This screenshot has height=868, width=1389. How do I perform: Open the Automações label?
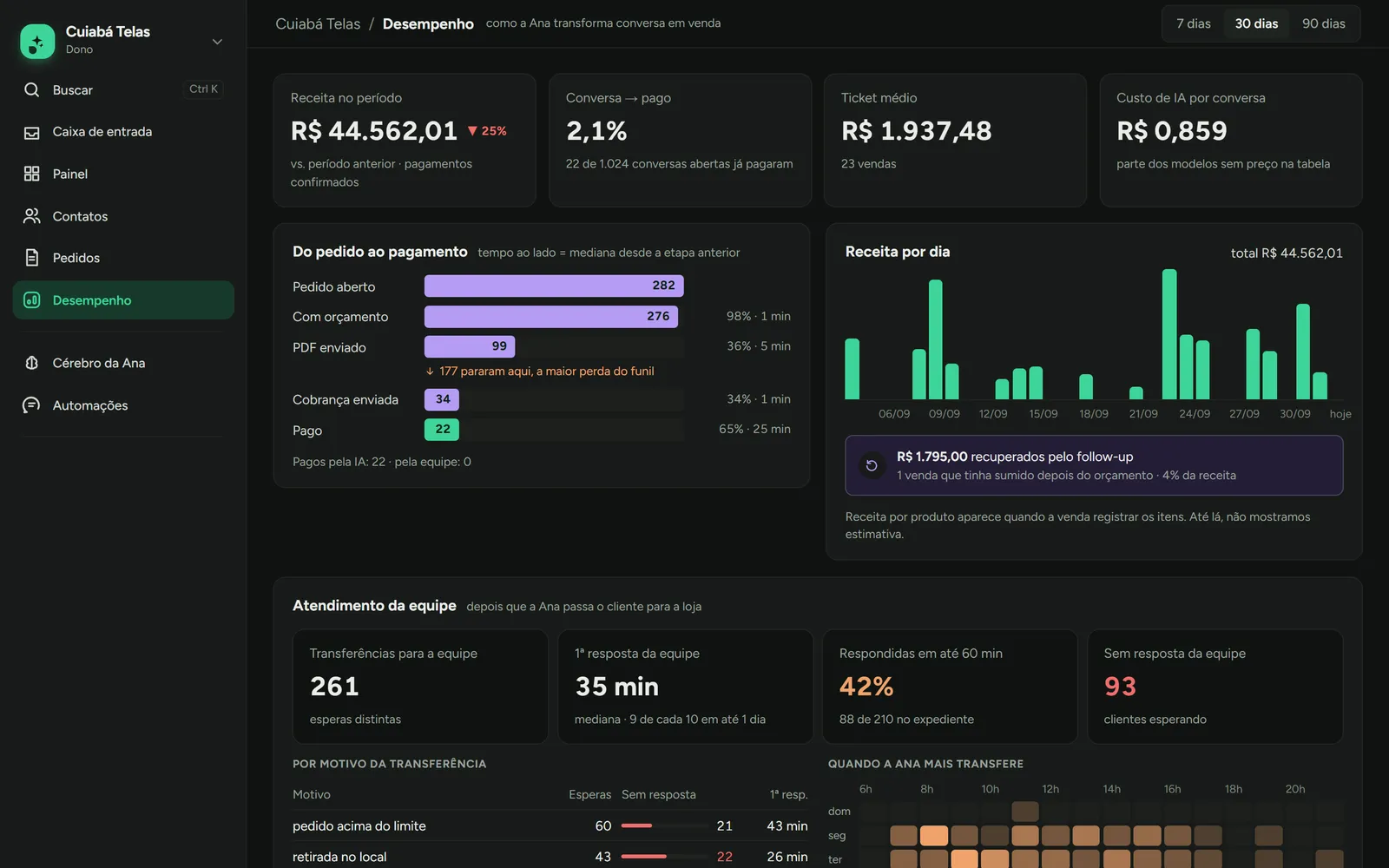pyautogui.click(x=90, y=405)
